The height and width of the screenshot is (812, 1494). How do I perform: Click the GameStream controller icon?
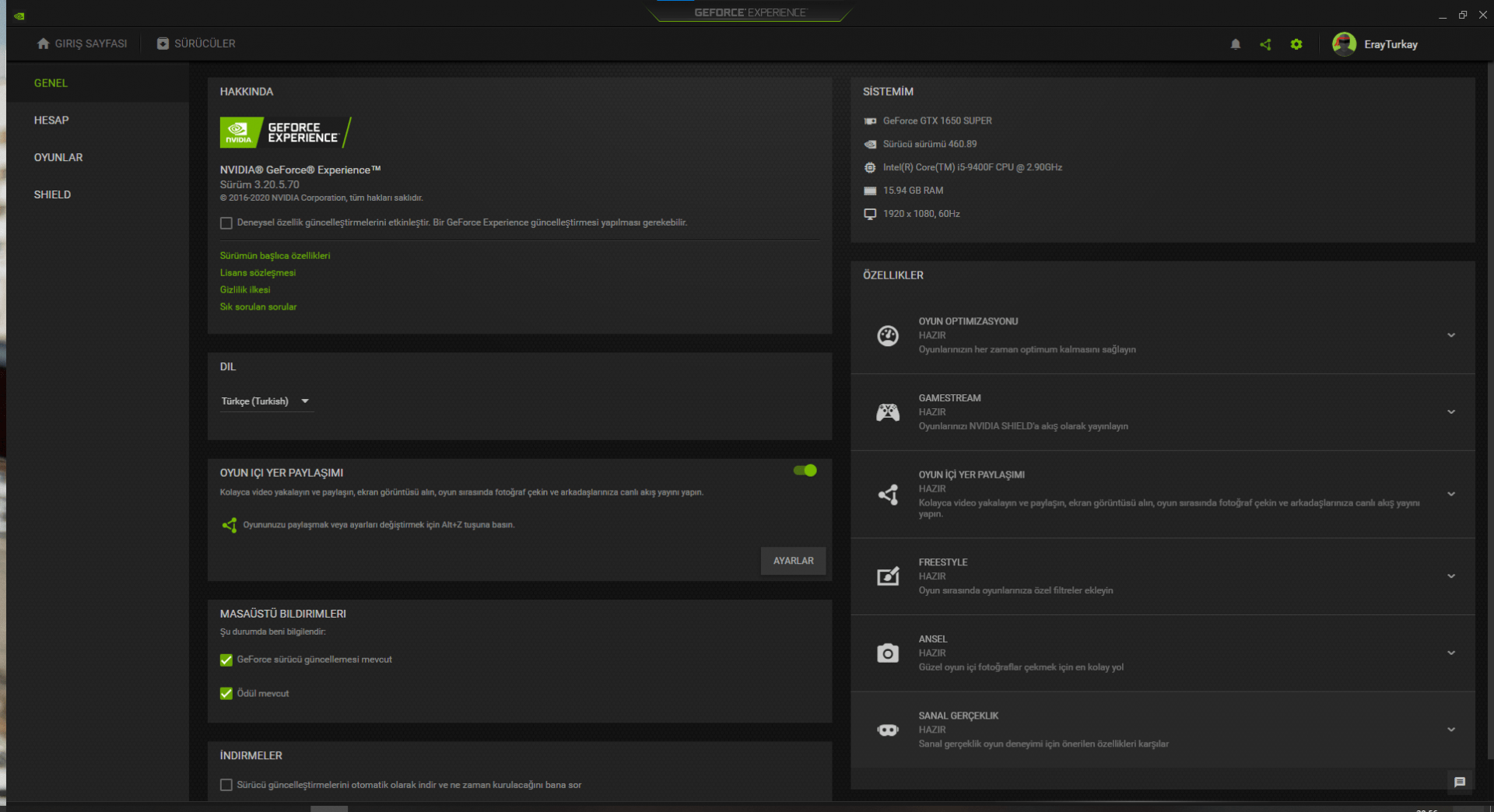[888, 412]
